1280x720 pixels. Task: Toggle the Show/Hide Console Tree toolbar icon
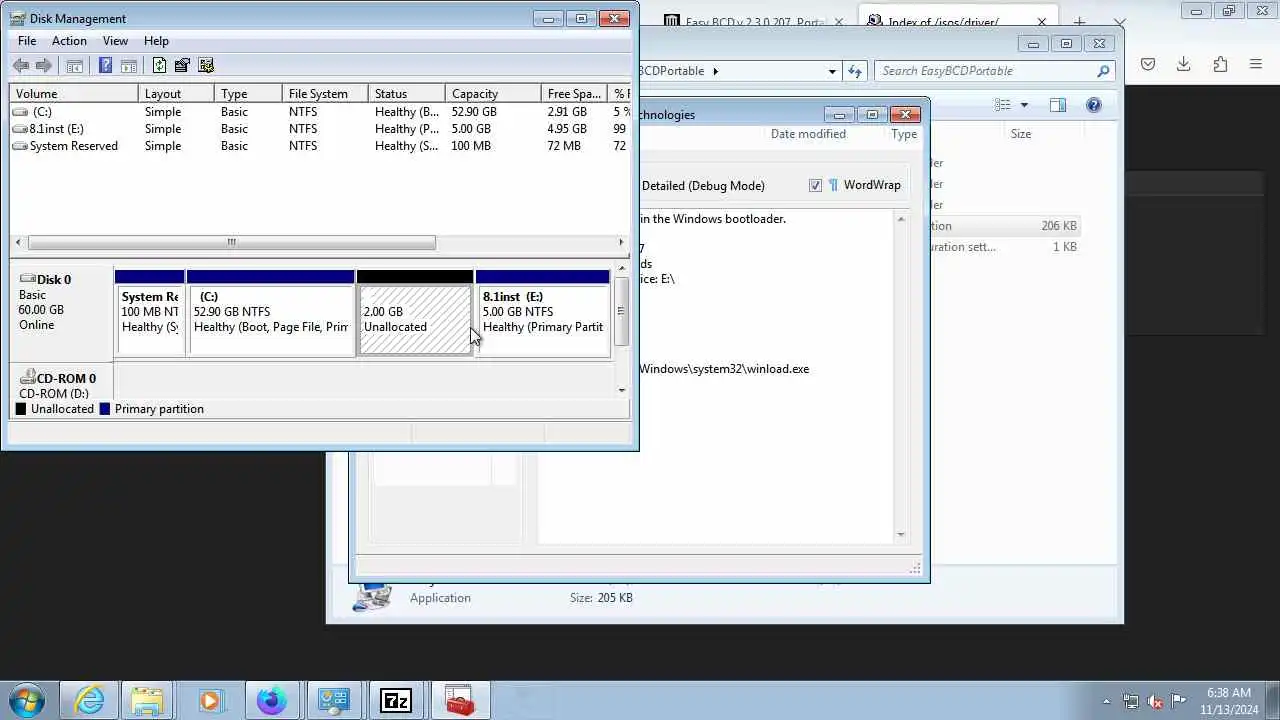[74, 66]
